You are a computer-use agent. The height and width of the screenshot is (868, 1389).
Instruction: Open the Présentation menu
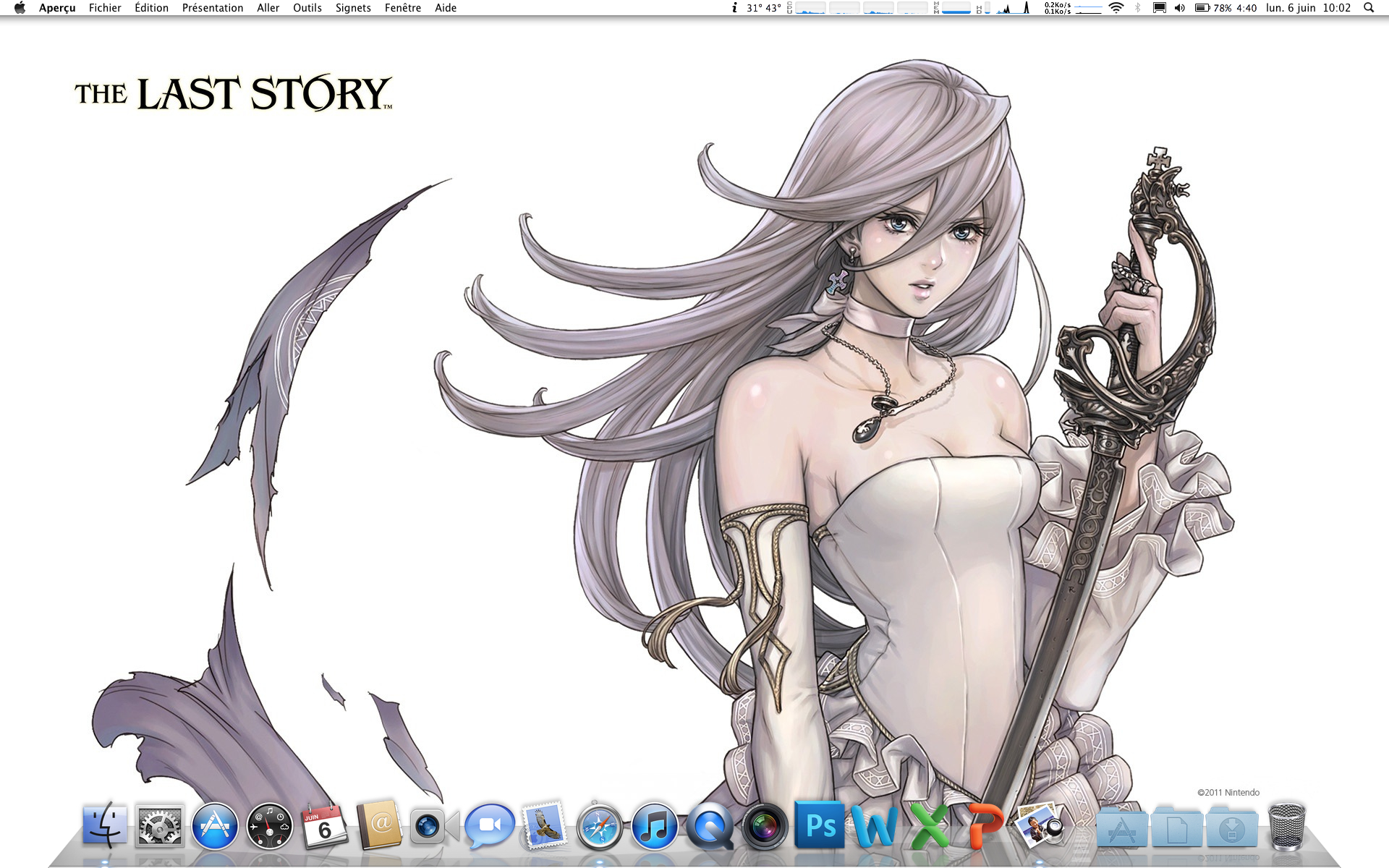tap(212, 8)
